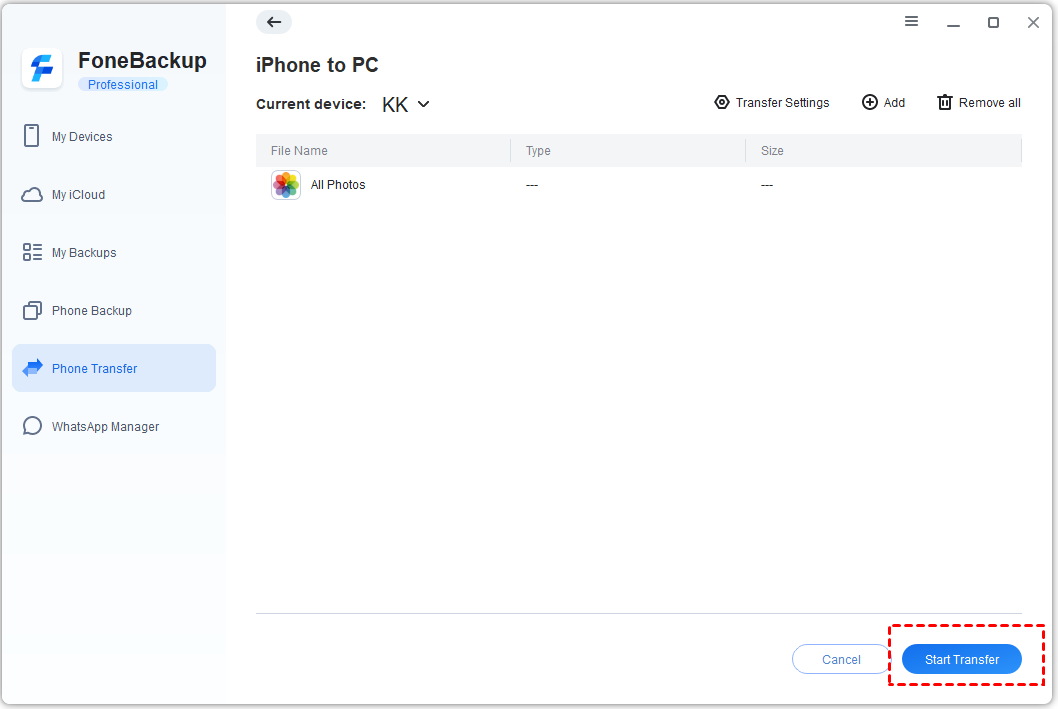Expand the current device KK dropdown

(424, 104)
